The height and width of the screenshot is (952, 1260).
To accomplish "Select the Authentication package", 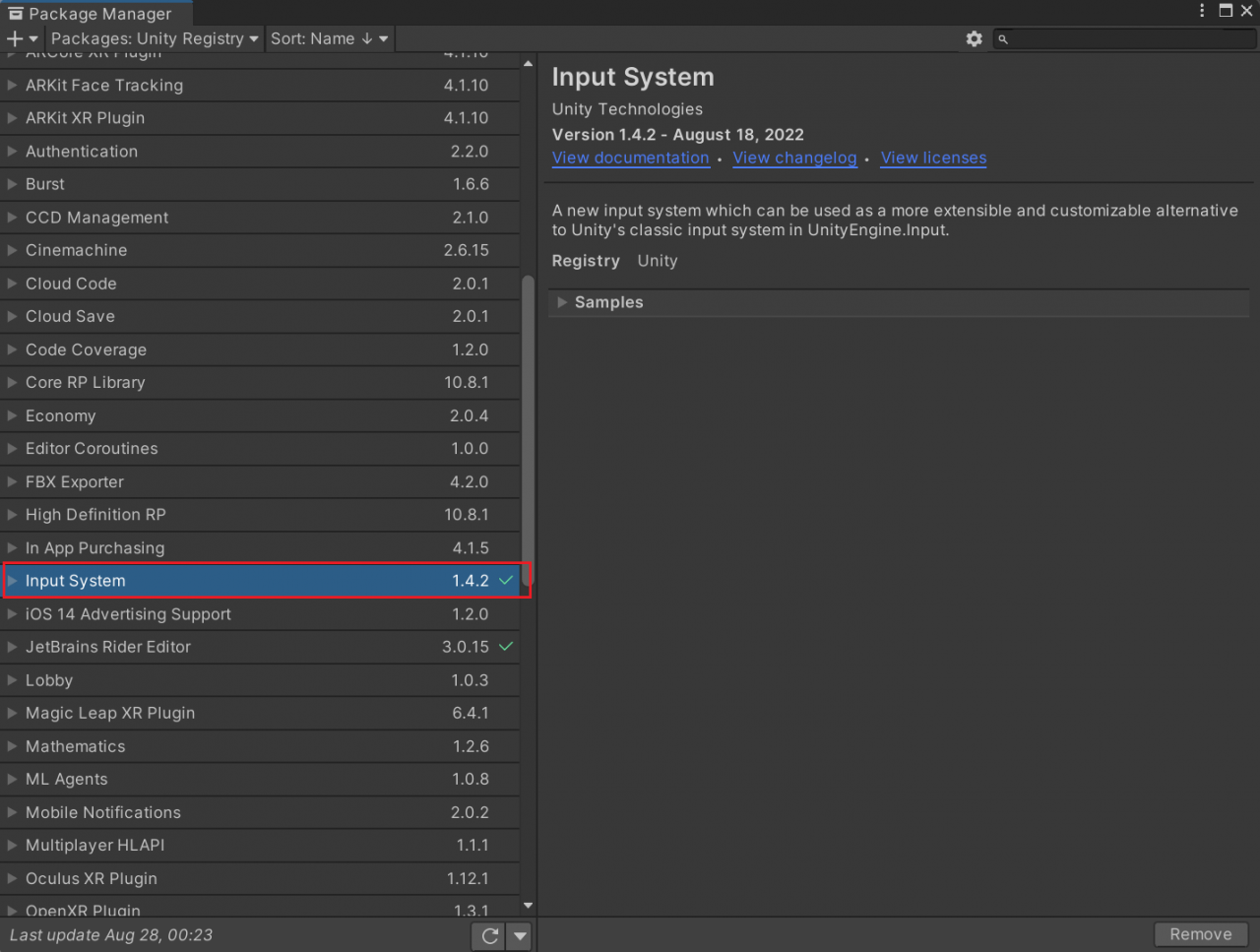I will pos(260,152).
